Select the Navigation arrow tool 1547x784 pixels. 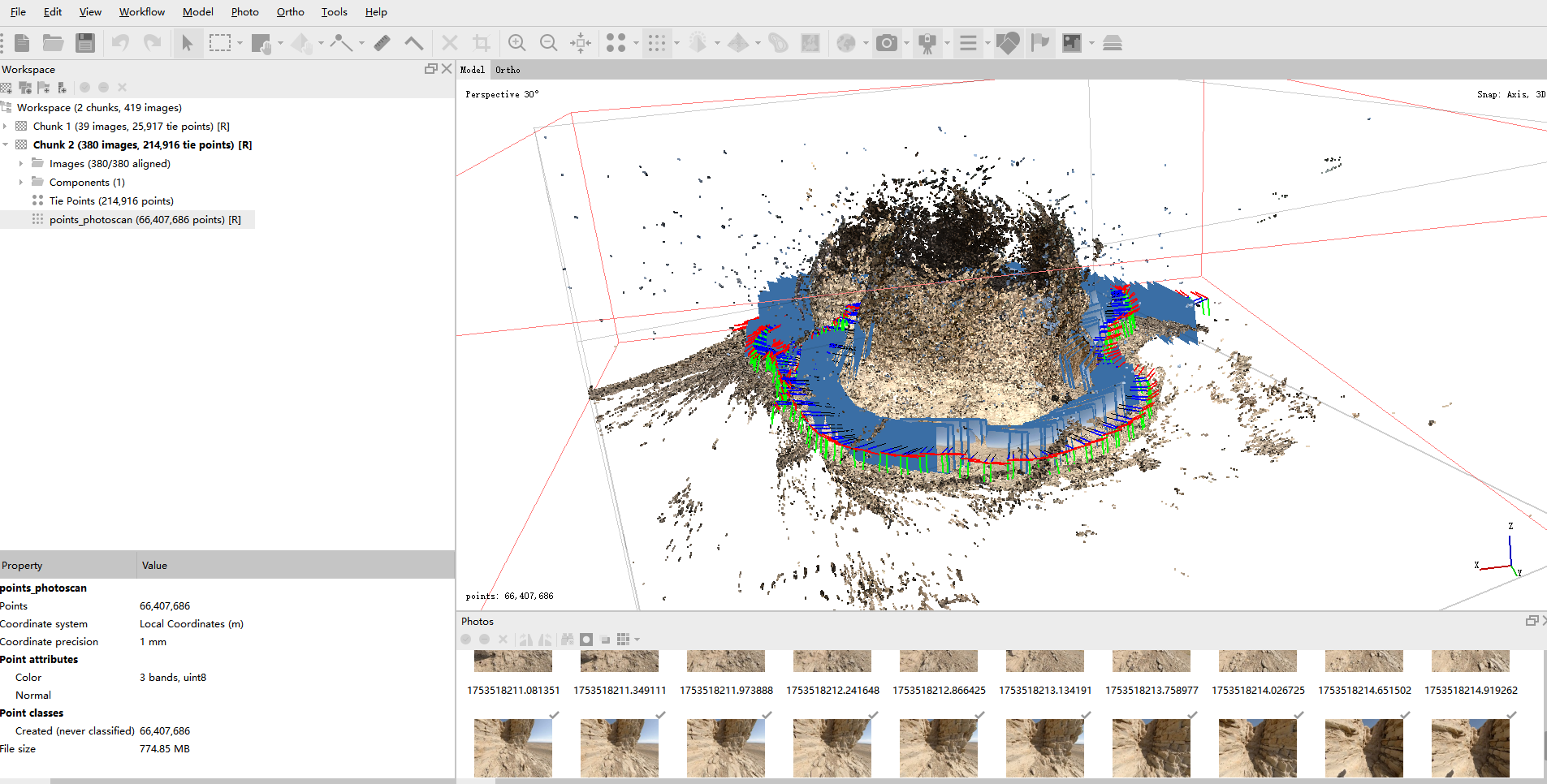coord(188,43)
